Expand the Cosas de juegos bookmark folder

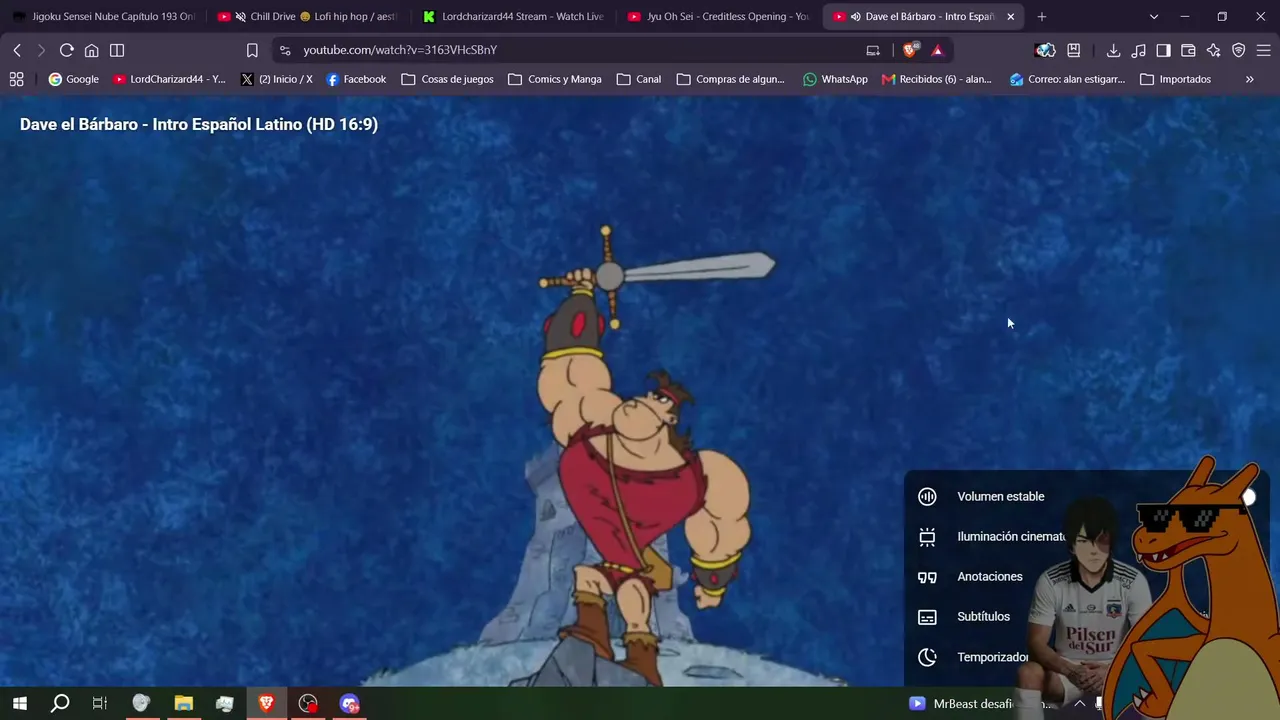[x=447, y=79]
